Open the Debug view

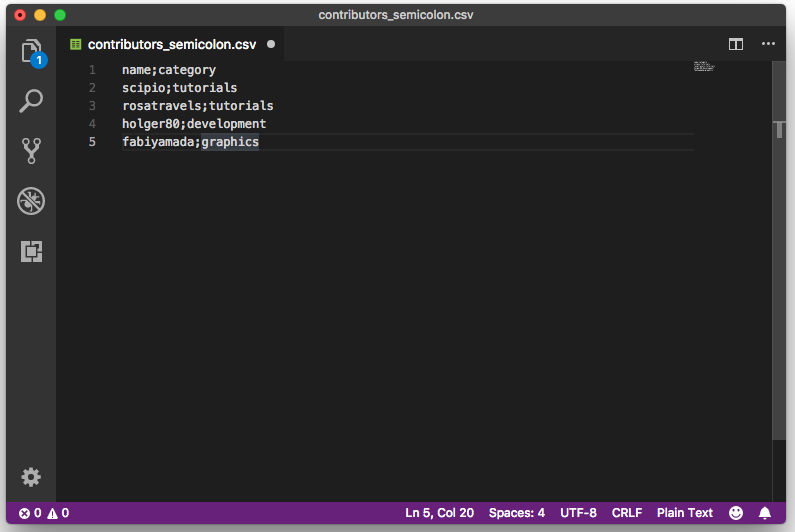31,201
